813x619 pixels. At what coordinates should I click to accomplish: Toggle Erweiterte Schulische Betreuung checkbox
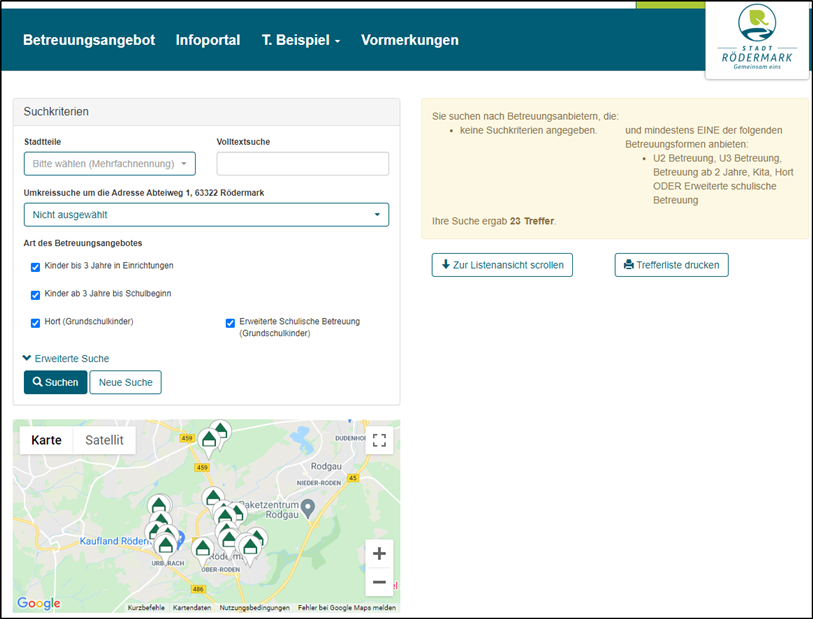230,323
